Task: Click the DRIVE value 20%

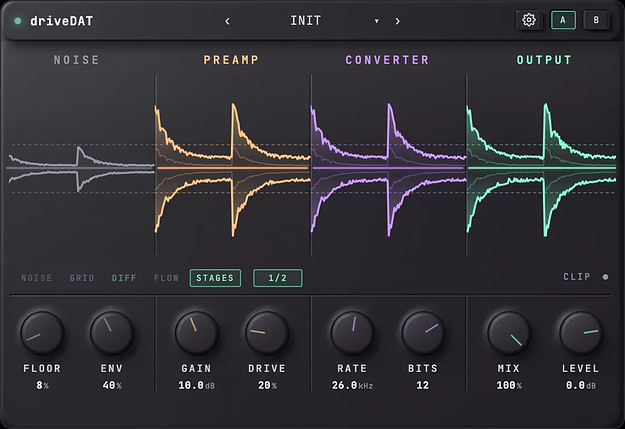Action: tap(267, 386)
